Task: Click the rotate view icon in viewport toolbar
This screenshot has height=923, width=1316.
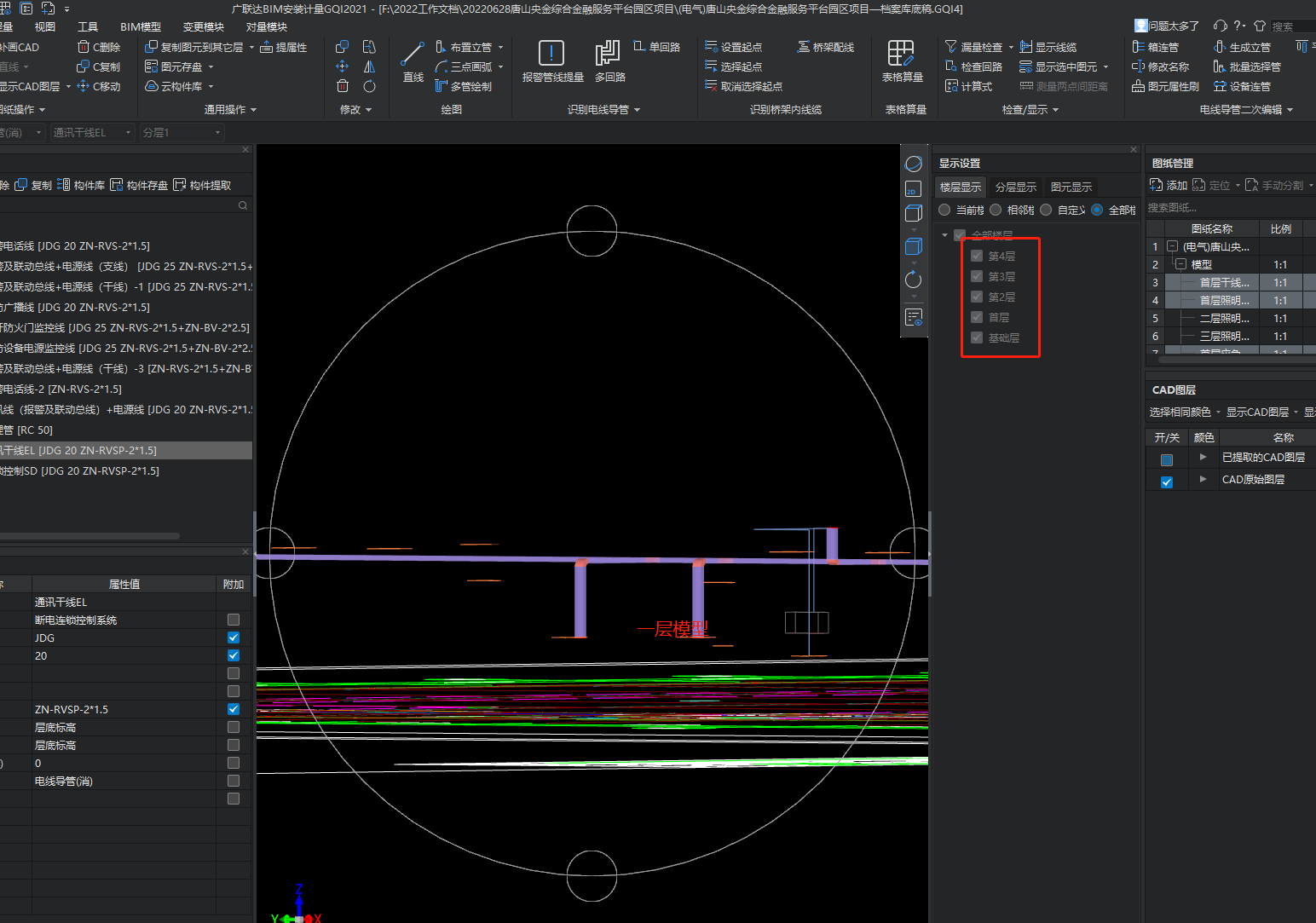Action: 914,280
